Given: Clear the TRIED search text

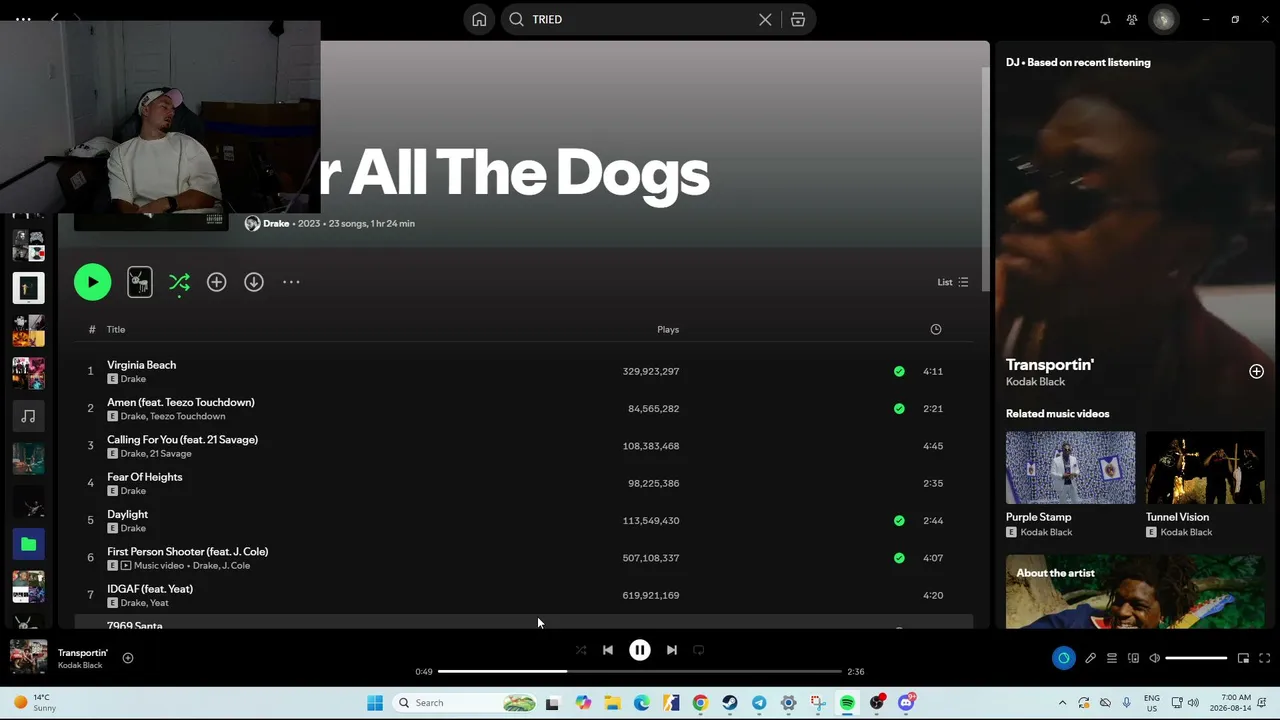Looking at the screenshot, I should coord(765,19).
